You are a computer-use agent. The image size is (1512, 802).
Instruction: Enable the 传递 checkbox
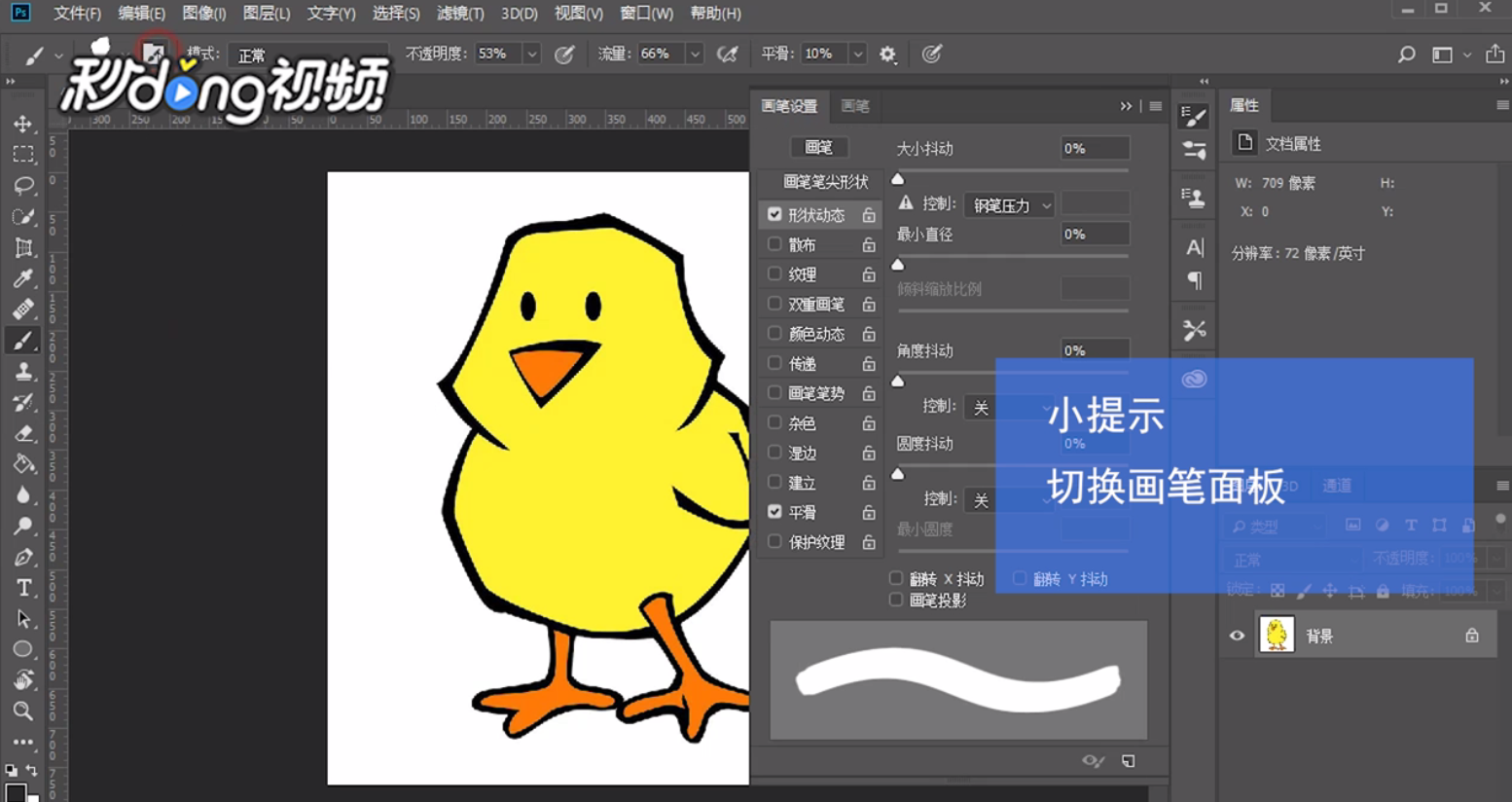(x=774, y=363)
